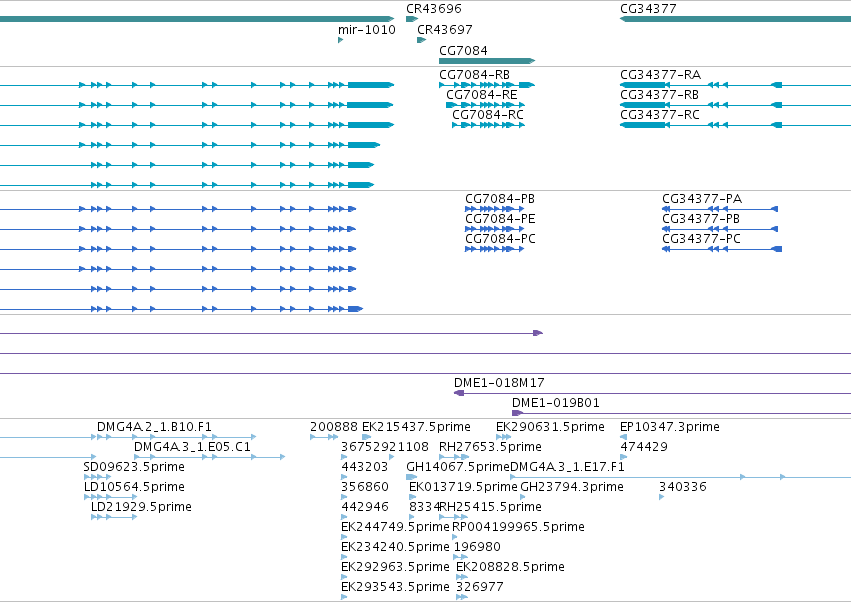Select EST DMG4A.3_1.E17.F1
Viewport: 851px width, 602px height.
coord(568,467)
